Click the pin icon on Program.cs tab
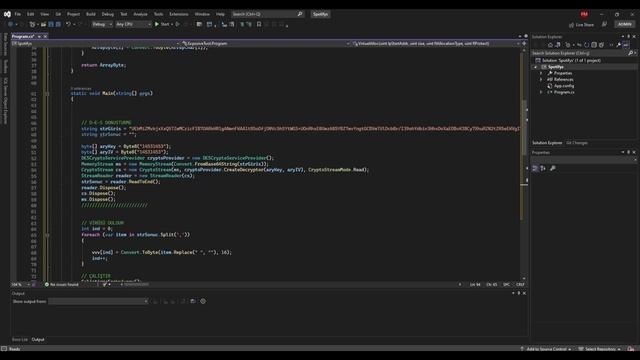This screenshot has width=640, height=360. tap(39, 37)
